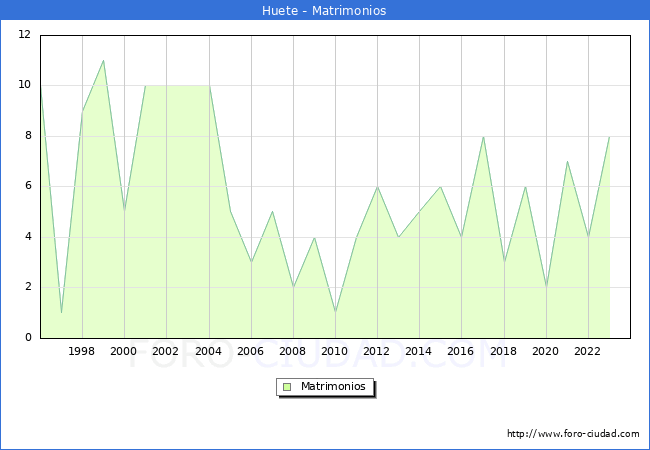
Task: Click the y-axis value 4
Action: click(x=28, y=237)
